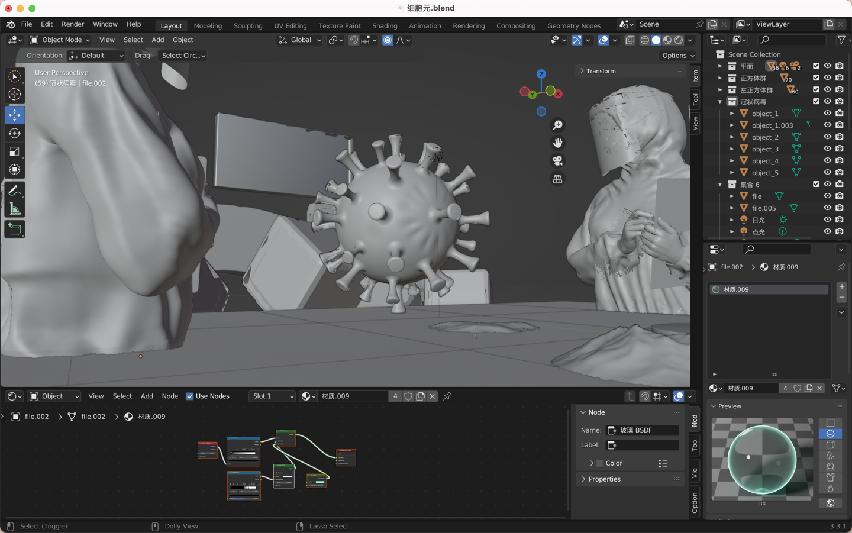Viewport: 852px width, 533px height.
Task: Open the Global orientation dropdown
Action: click(300, 40)
